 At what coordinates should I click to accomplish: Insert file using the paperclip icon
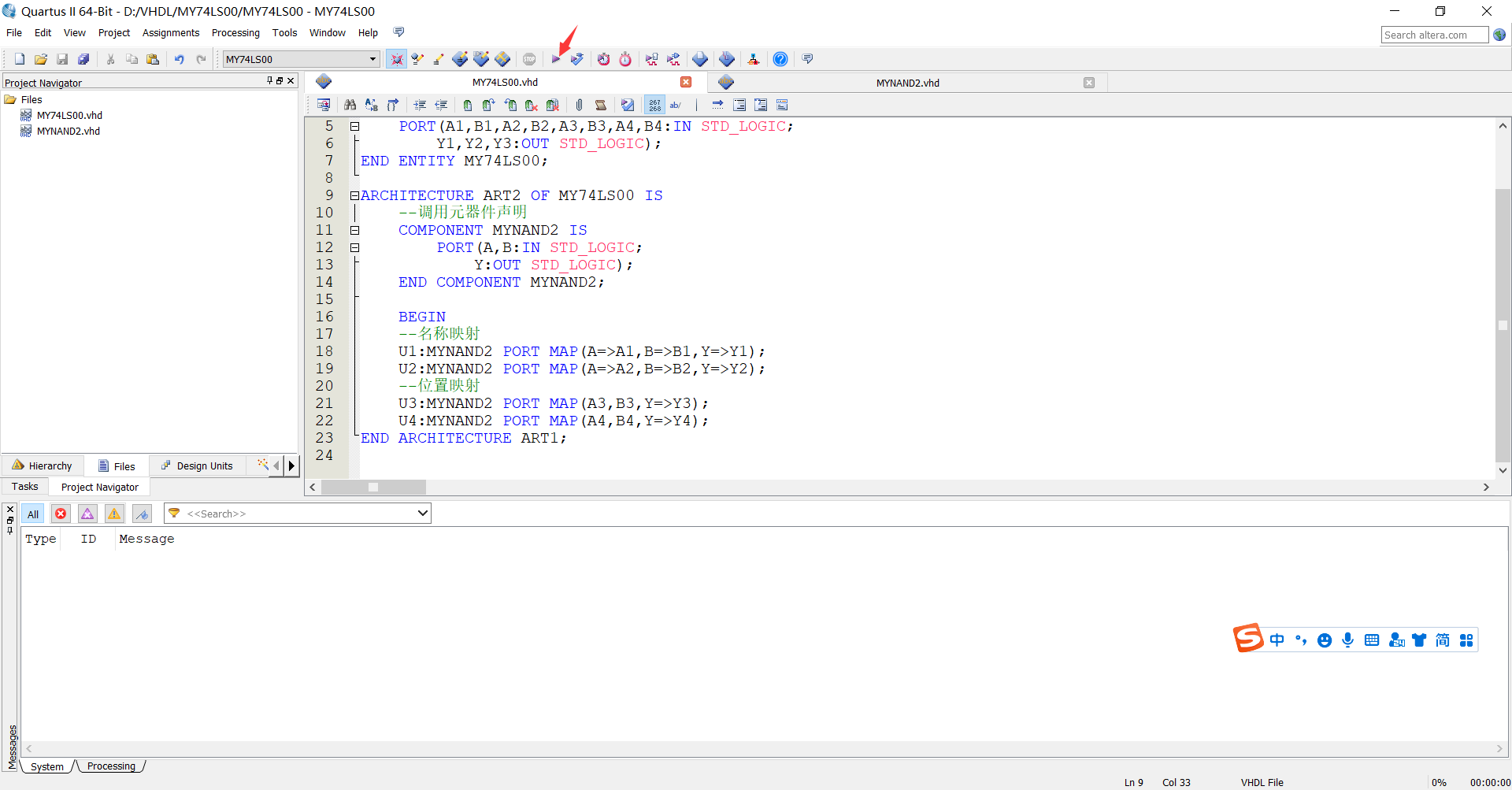580,105
